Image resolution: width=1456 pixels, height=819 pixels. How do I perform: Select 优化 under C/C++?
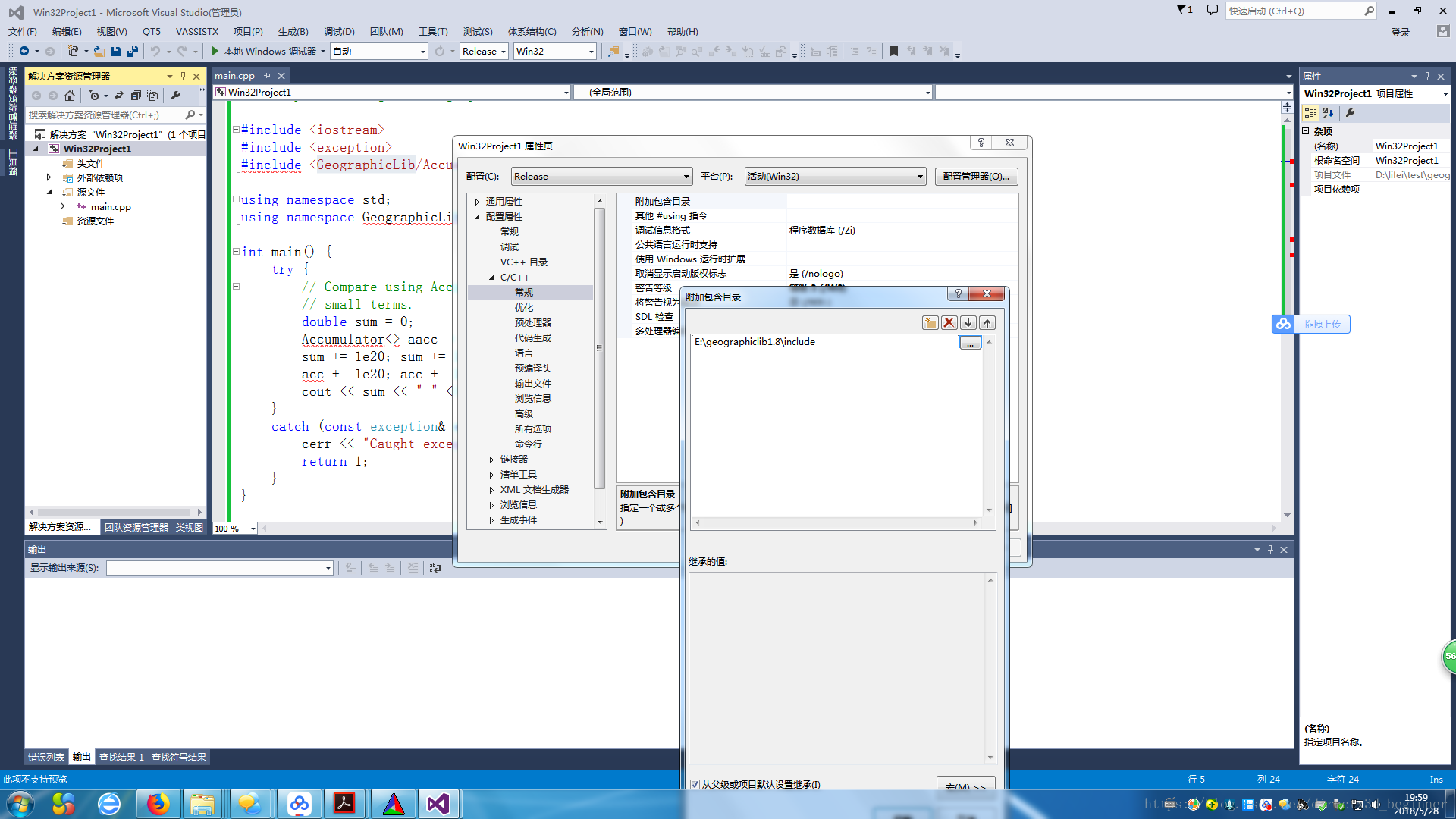point(523,308)
